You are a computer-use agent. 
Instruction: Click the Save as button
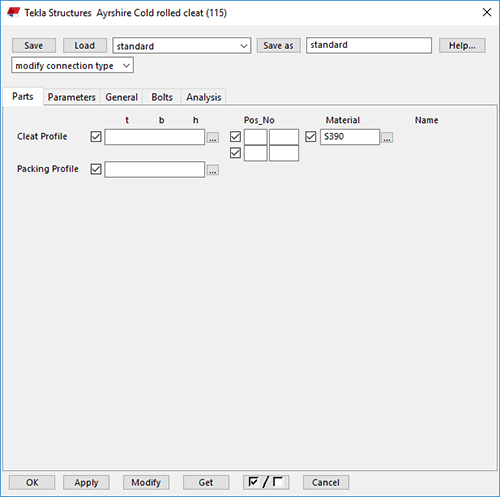278,45
